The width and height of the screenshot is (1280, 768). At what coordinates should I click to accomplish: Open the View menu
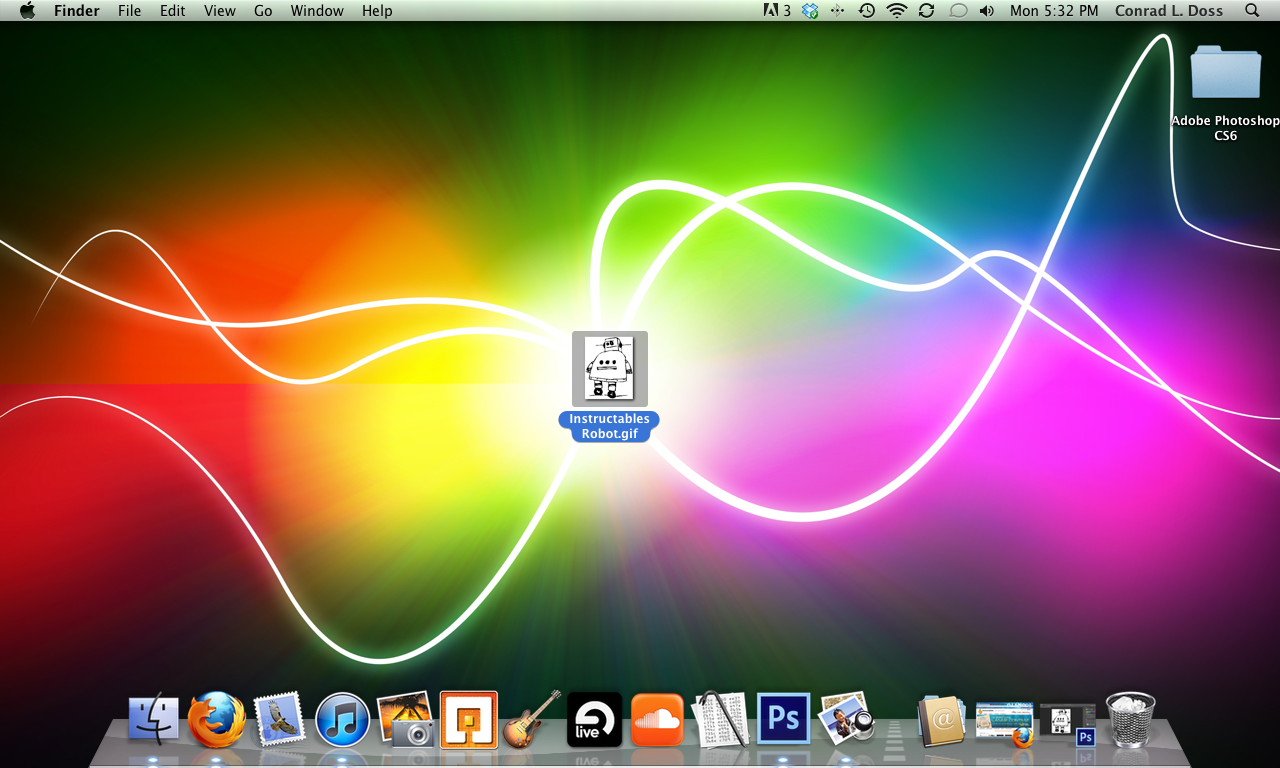tap(220, 11)
